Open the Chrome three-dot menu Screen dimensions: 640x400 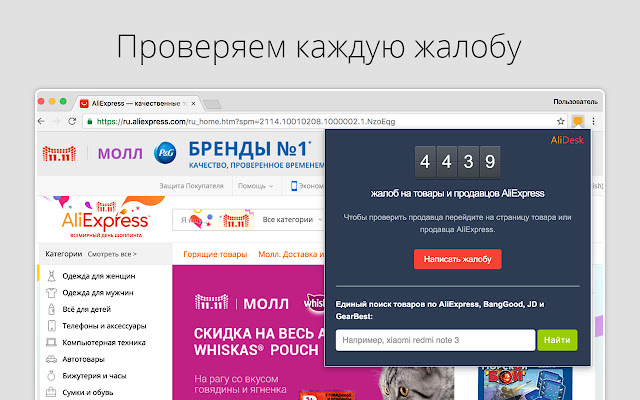pyautogui.click(x=593, y=121)
